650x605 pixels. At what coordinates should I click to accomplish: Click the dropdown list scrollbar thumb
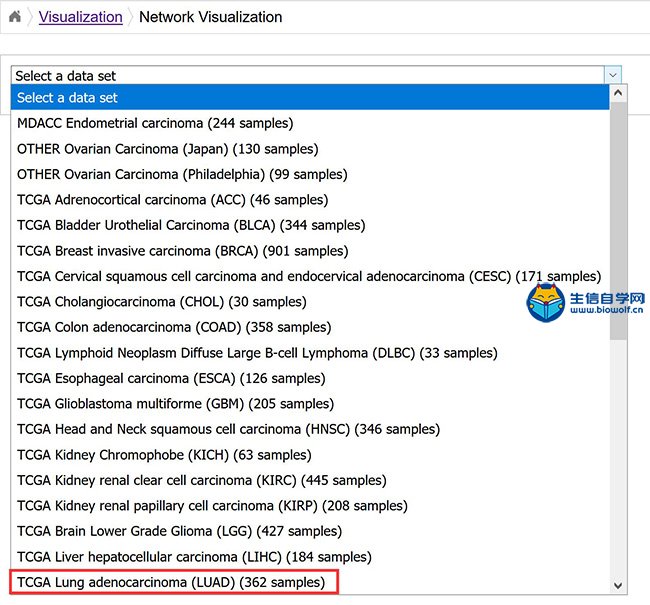pos(618,221)
